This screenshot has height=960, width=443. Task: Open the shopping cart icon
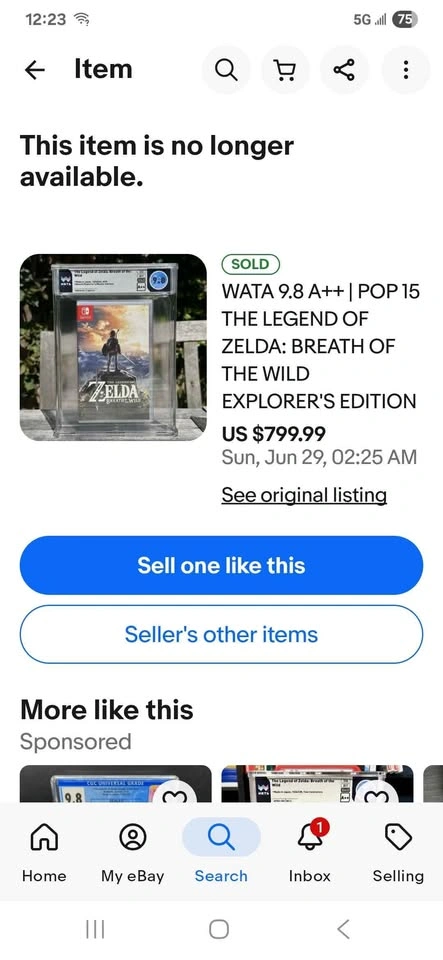(x=285, y=70)
